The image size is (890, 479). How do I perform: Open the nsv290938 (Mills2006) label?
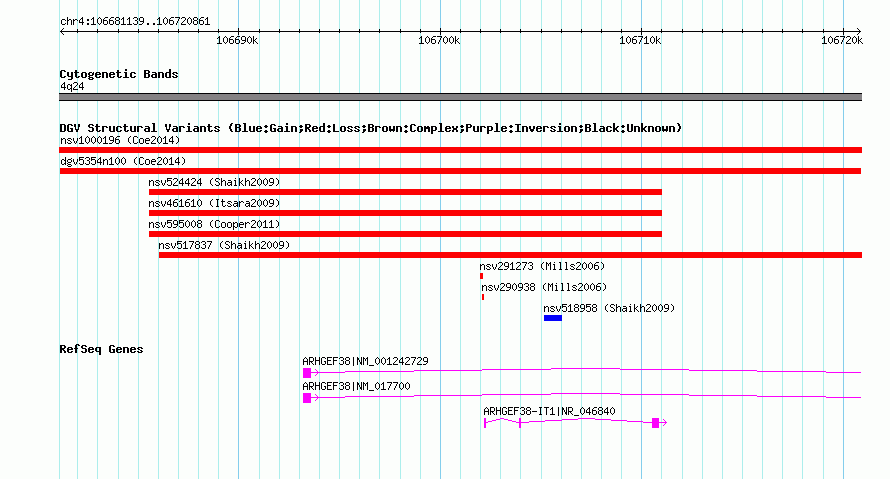coord(544,287)
